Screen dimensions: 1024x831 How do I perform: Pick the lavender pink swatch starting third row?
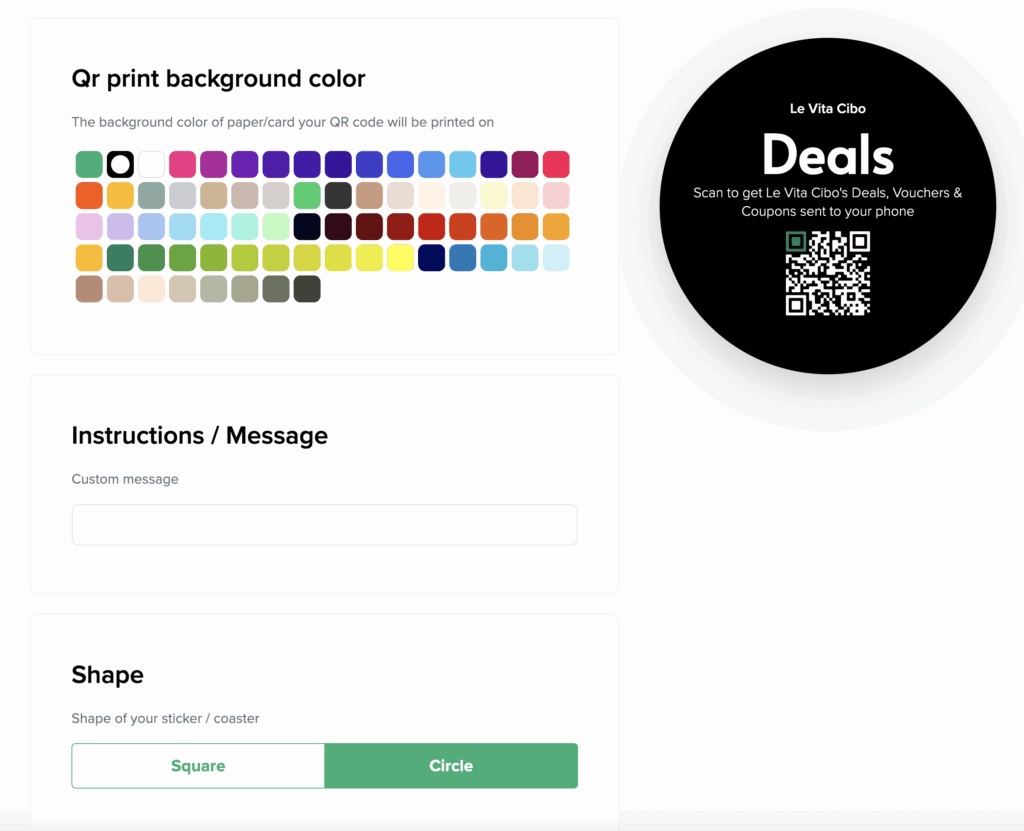89,227
